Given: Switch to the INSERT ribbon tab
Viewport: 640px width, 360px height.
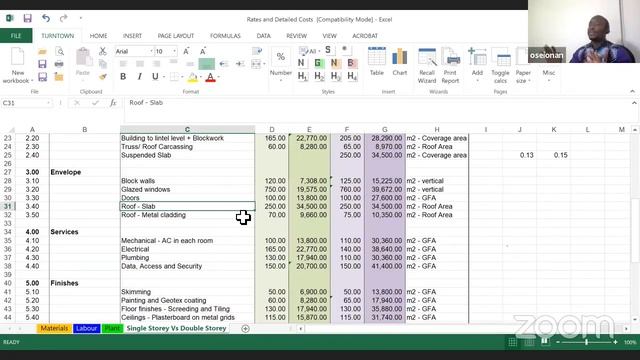Looking at the screenshot, I should tap(132, 36).
